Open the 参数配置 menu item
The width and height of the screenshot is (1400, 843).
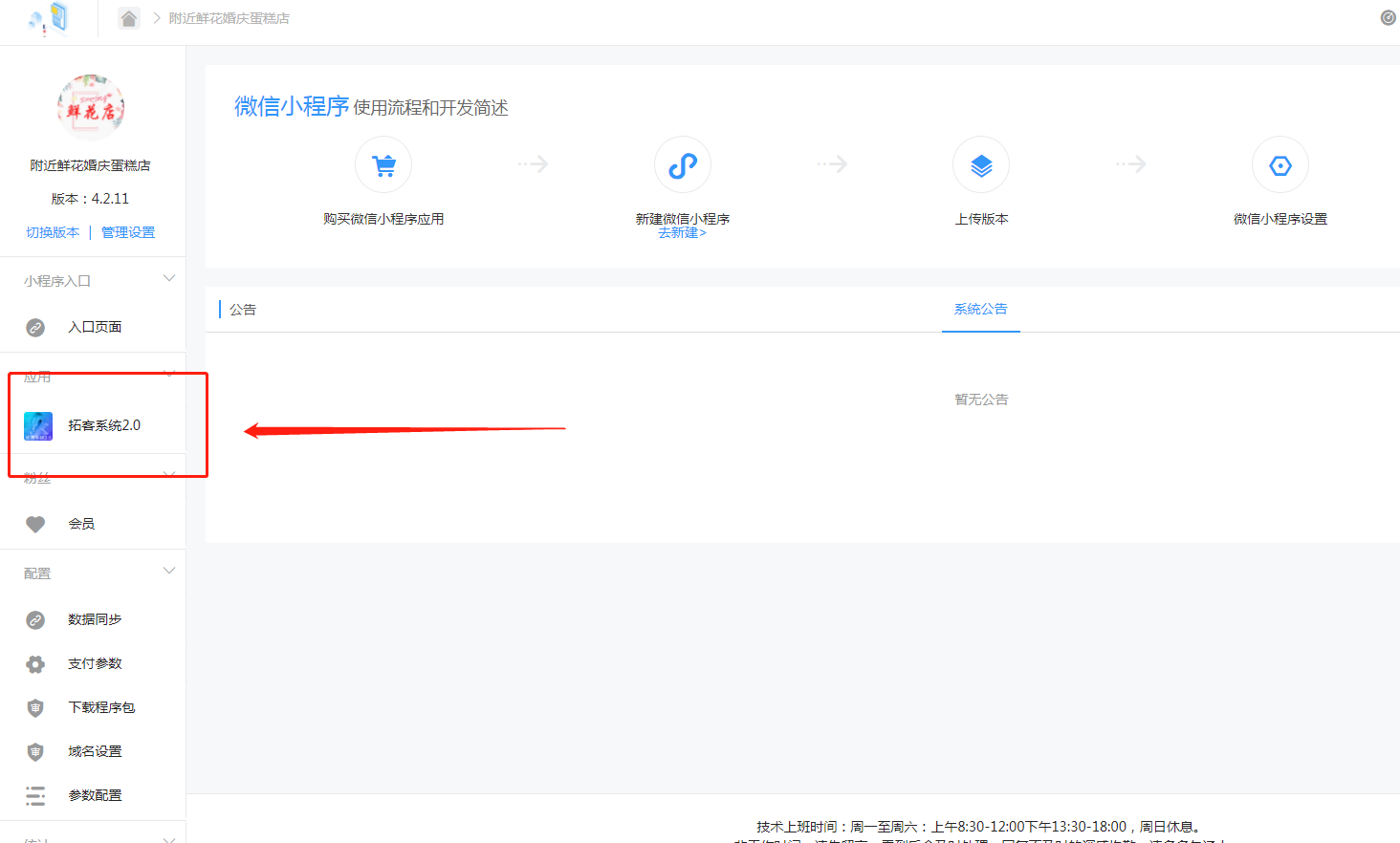click(x=93, y=795)
